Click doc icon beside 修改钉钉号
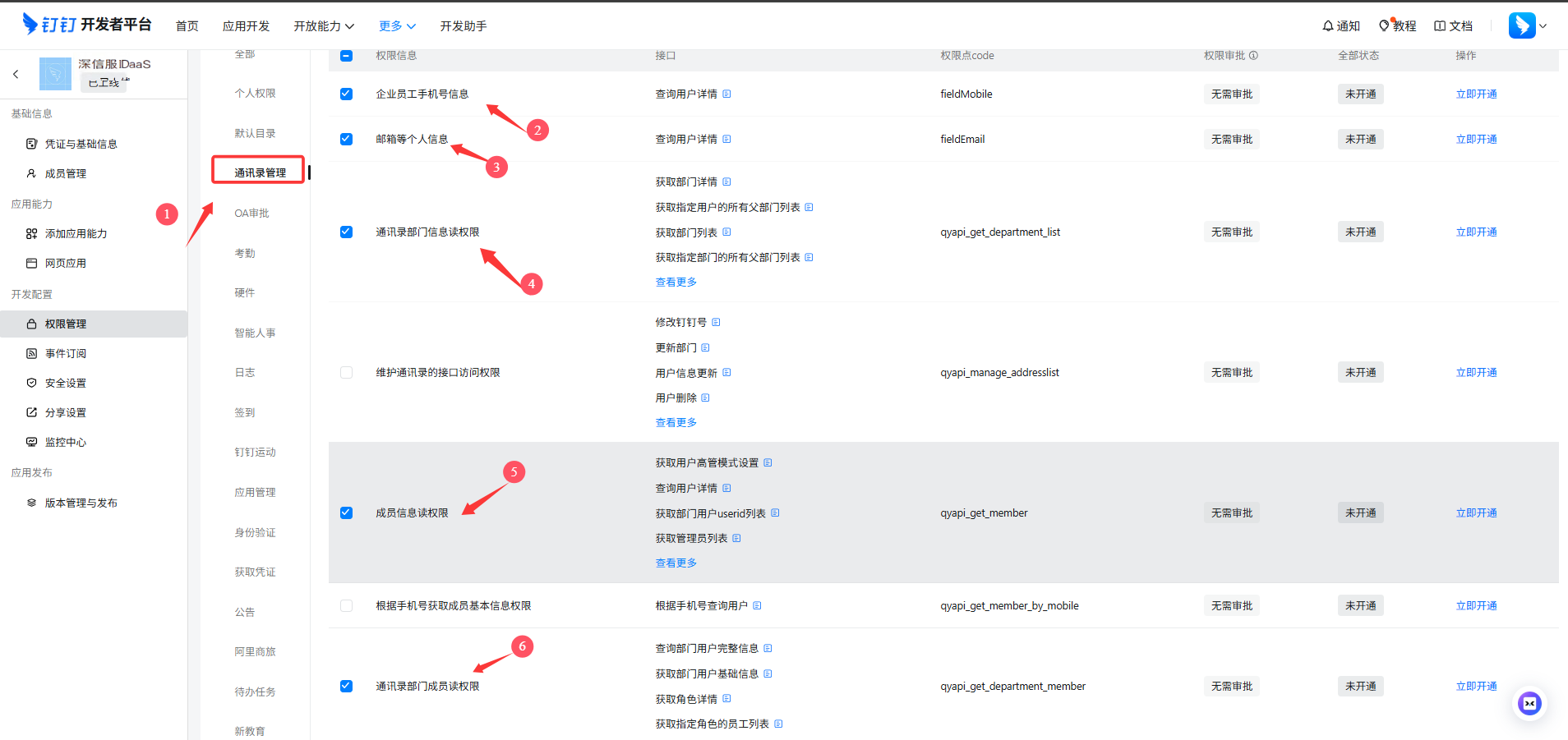Screen dimensions: 1568x740 click(x=716, y=323)
